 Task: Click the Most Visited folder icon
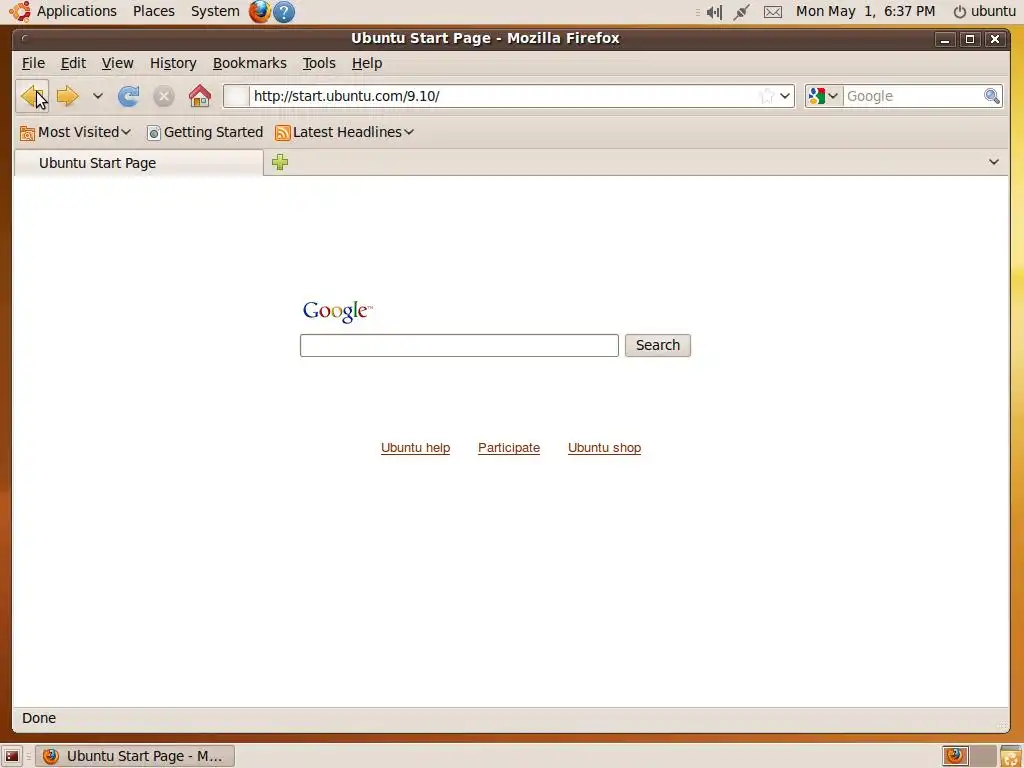pyautogui.click(x=27, y=133)
